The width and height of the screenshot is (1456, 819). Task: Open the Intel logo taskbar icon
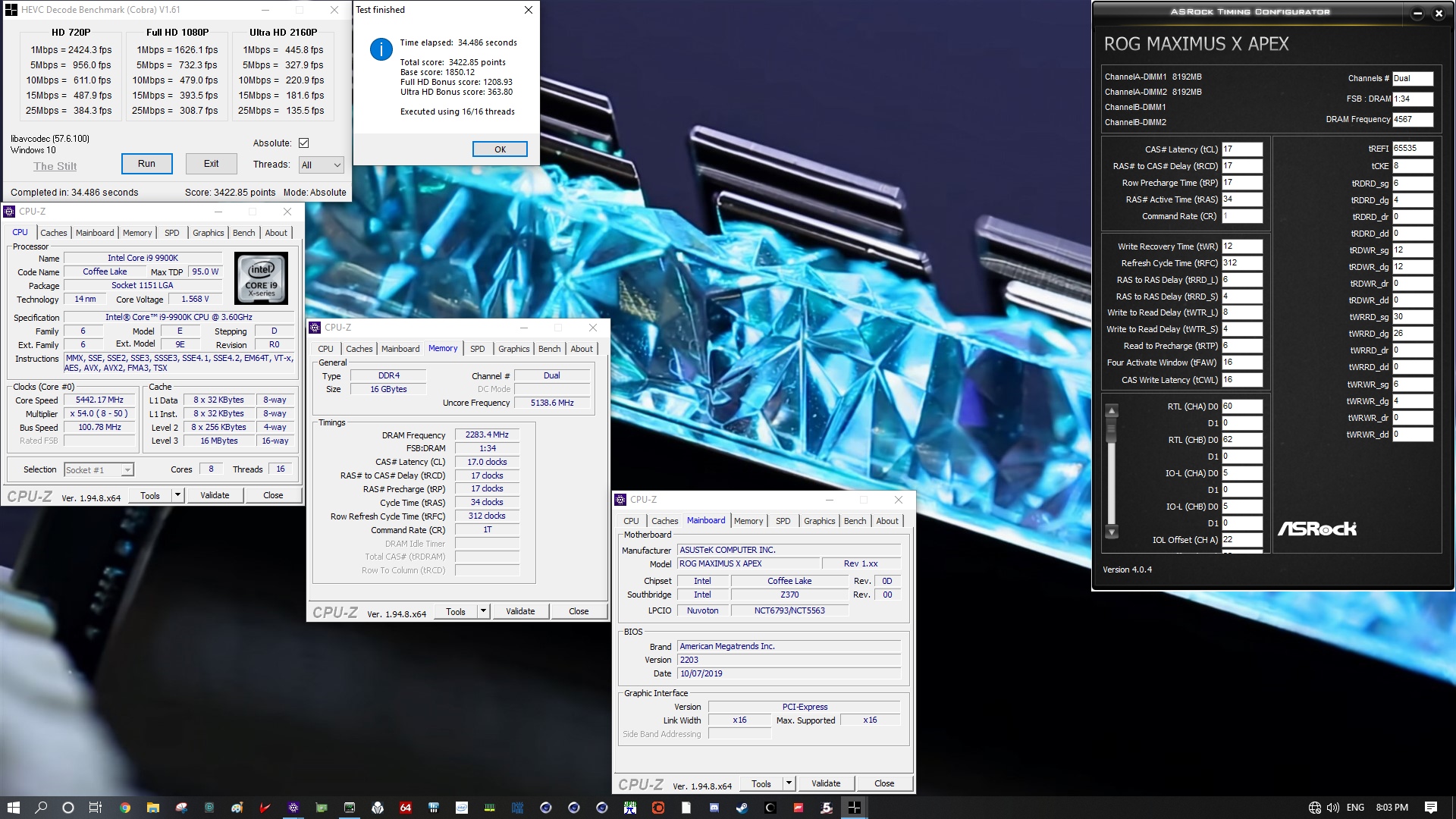[462, 808]
